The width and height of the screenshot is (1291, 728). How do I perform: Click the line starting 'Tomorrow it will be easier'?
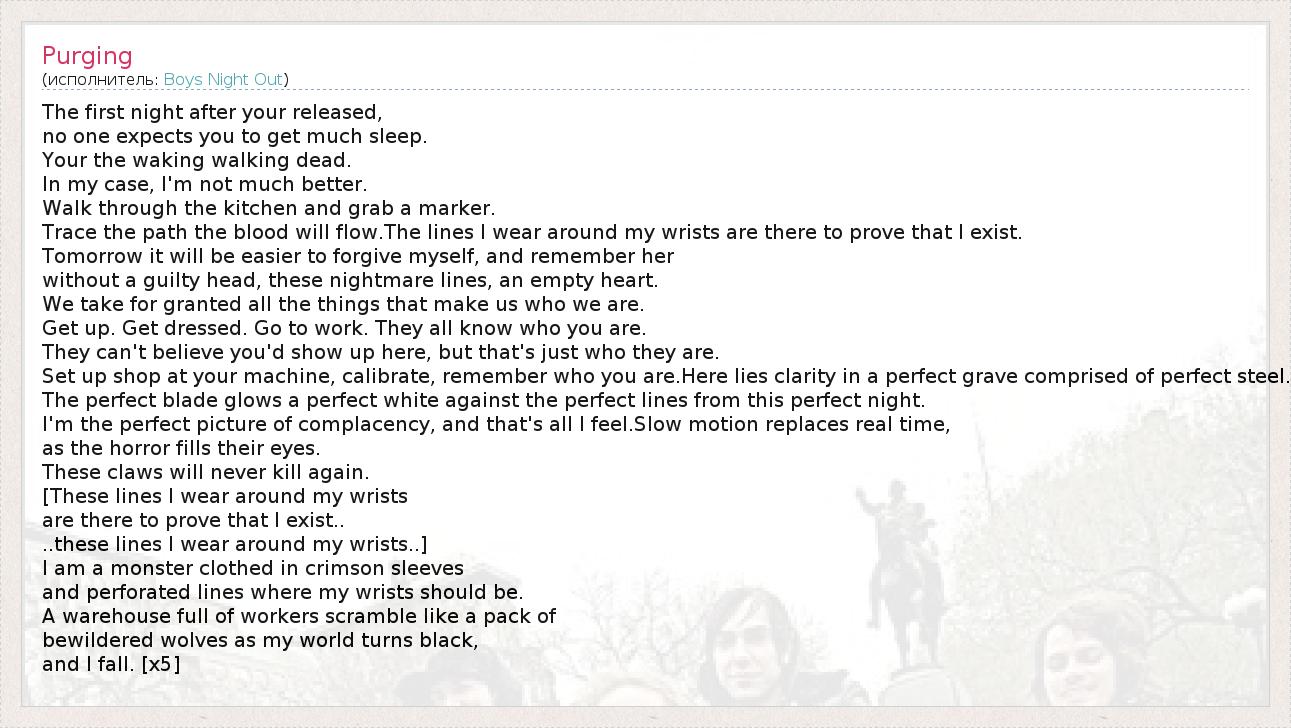tap(358, 256)
